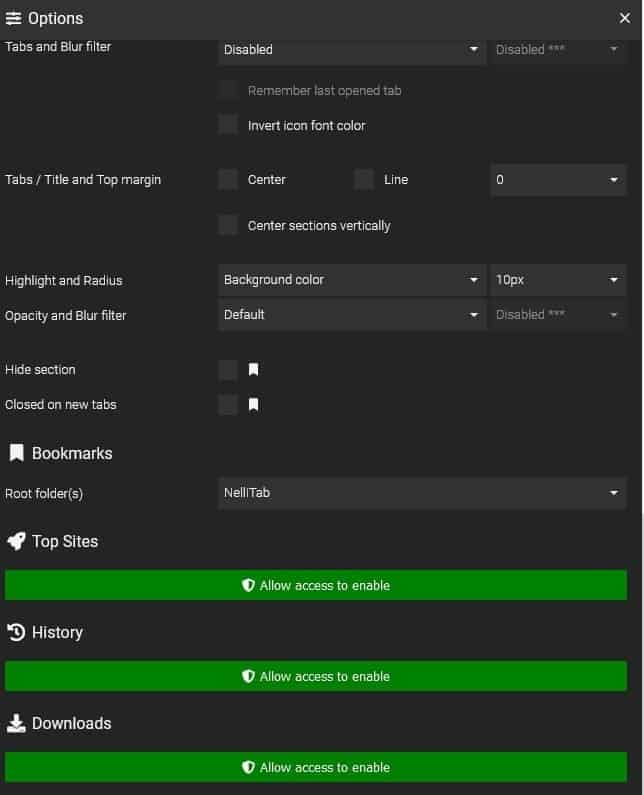Screen dimensions: 644x795
Task: Click the Top Sites heading text
Action: [65, 541]
